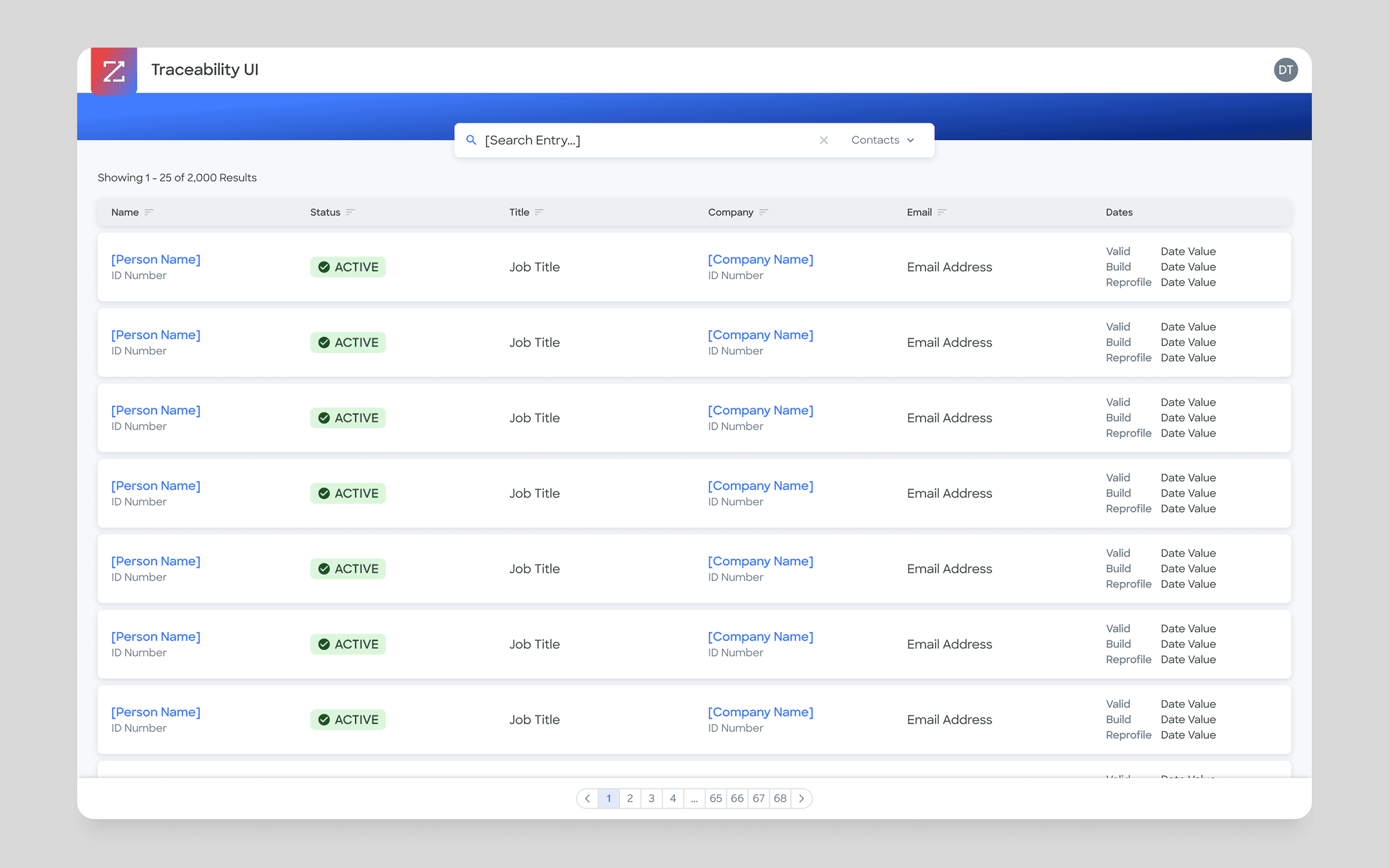Select page 1 in pagination
1389x868 pixels.
click(x=608, y=799)
